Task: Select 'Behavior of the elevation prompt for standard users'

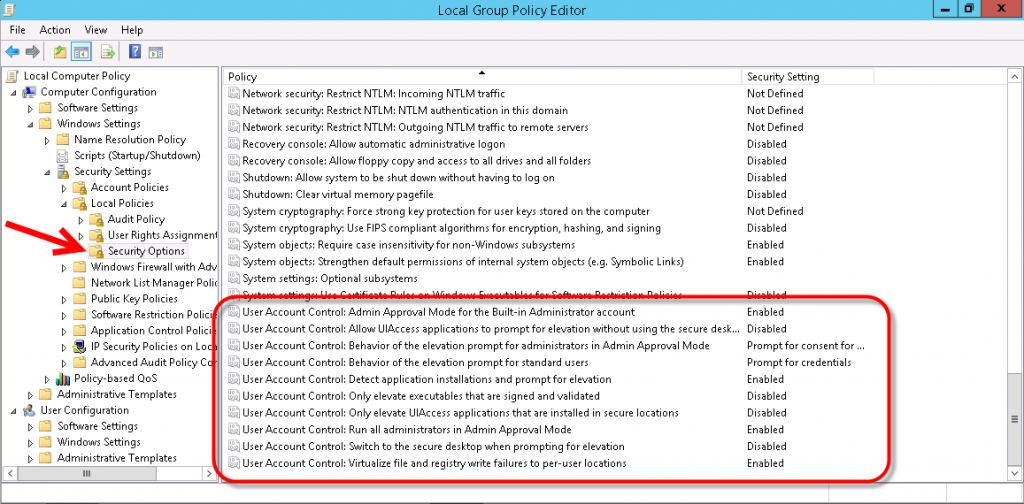Action: point(415,362)
